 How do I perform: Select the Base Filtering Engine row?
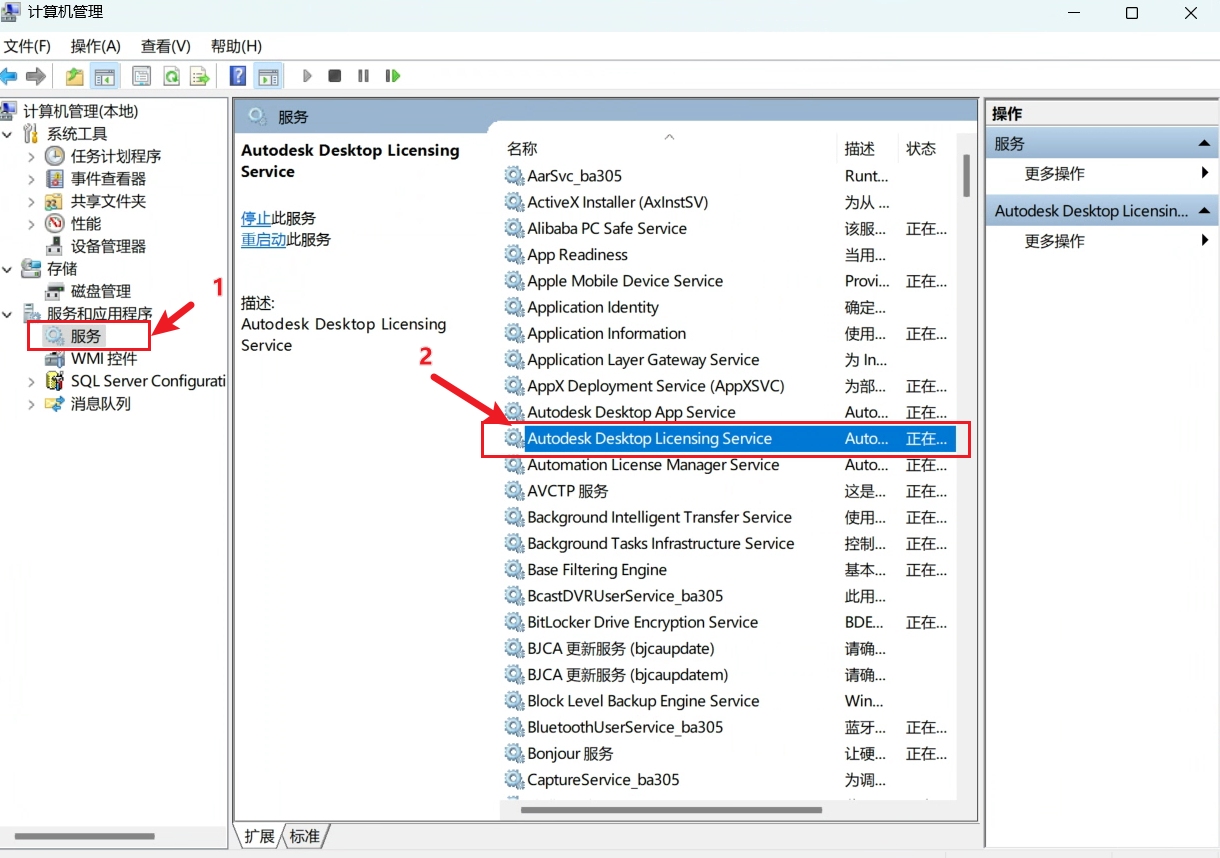click(729, 570)
